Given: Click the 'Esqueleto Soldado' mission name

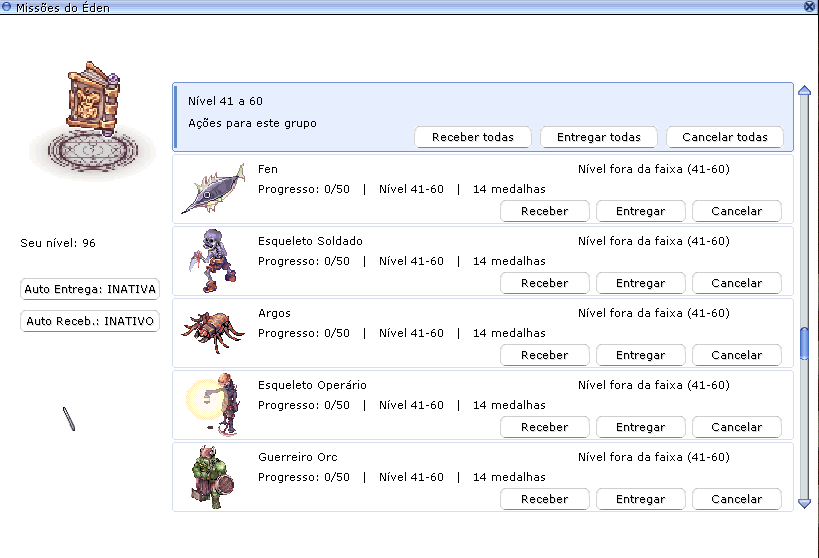Looking at the screenshot, I should 310,241.
